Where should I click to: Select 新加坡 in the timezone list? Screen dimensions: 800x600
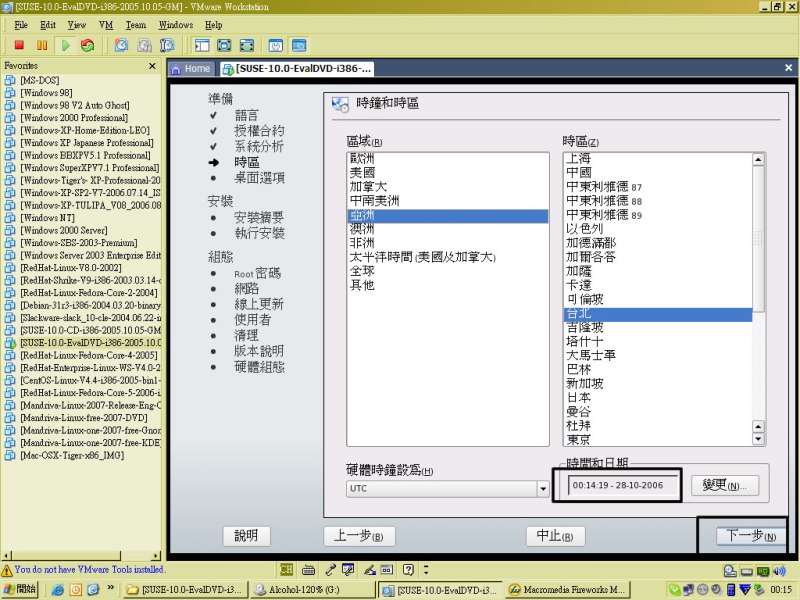[658, 383]
